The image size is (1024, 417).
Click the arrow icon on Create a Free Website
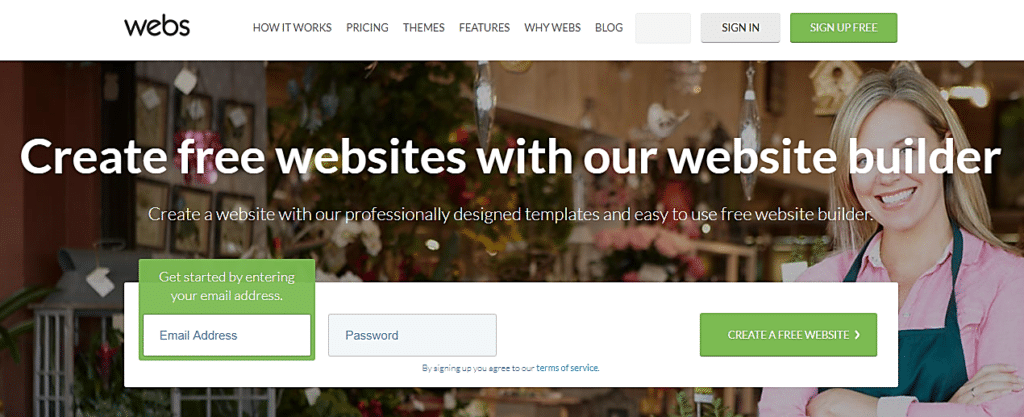[857, 335]
